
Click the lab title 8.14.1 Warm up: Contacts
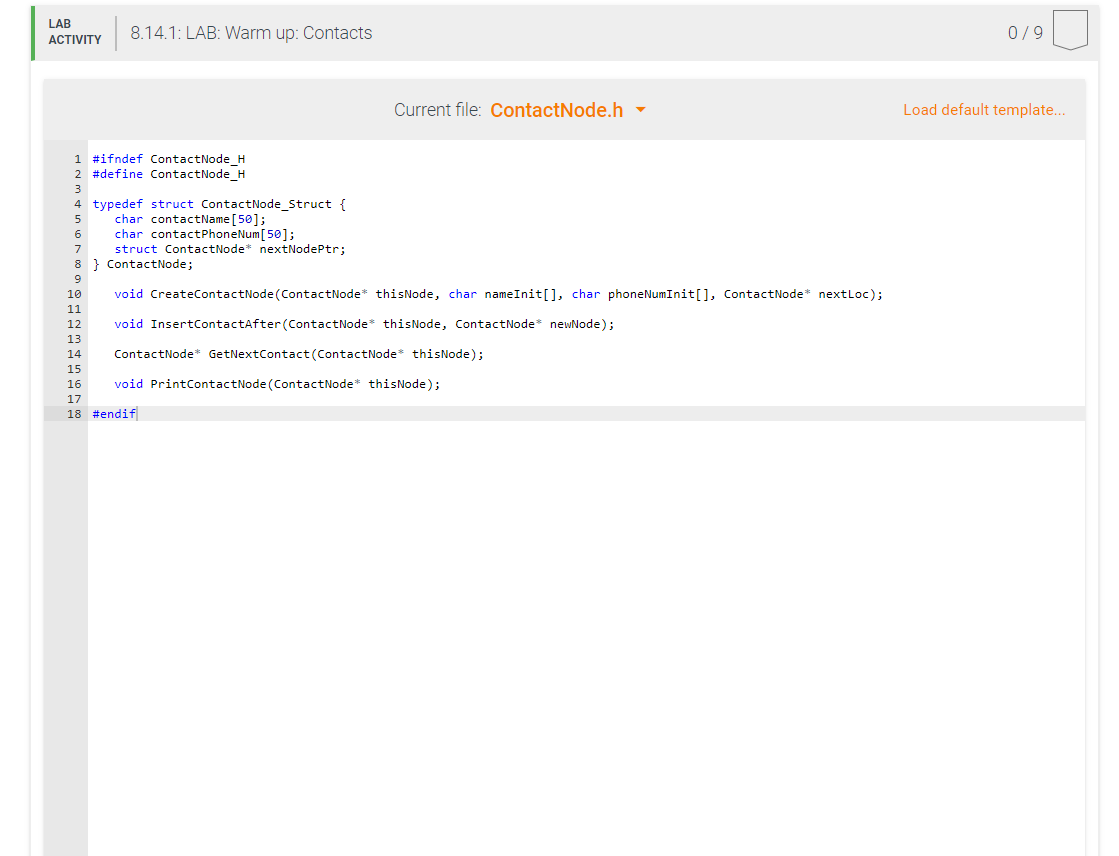pos(250,32)
